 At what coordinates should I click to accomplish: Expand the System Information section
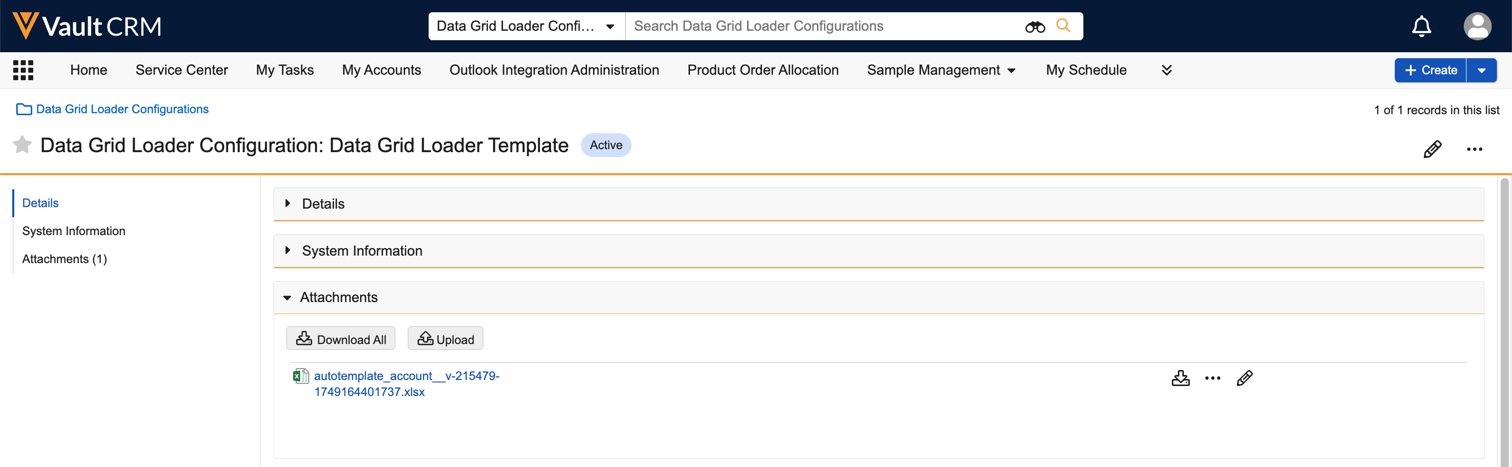361,251
